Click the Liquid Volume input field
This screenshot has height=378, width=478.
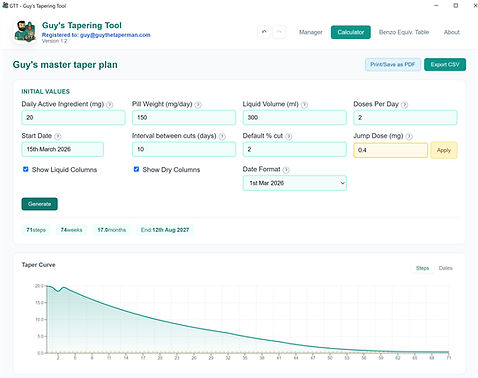pos(295,118)
